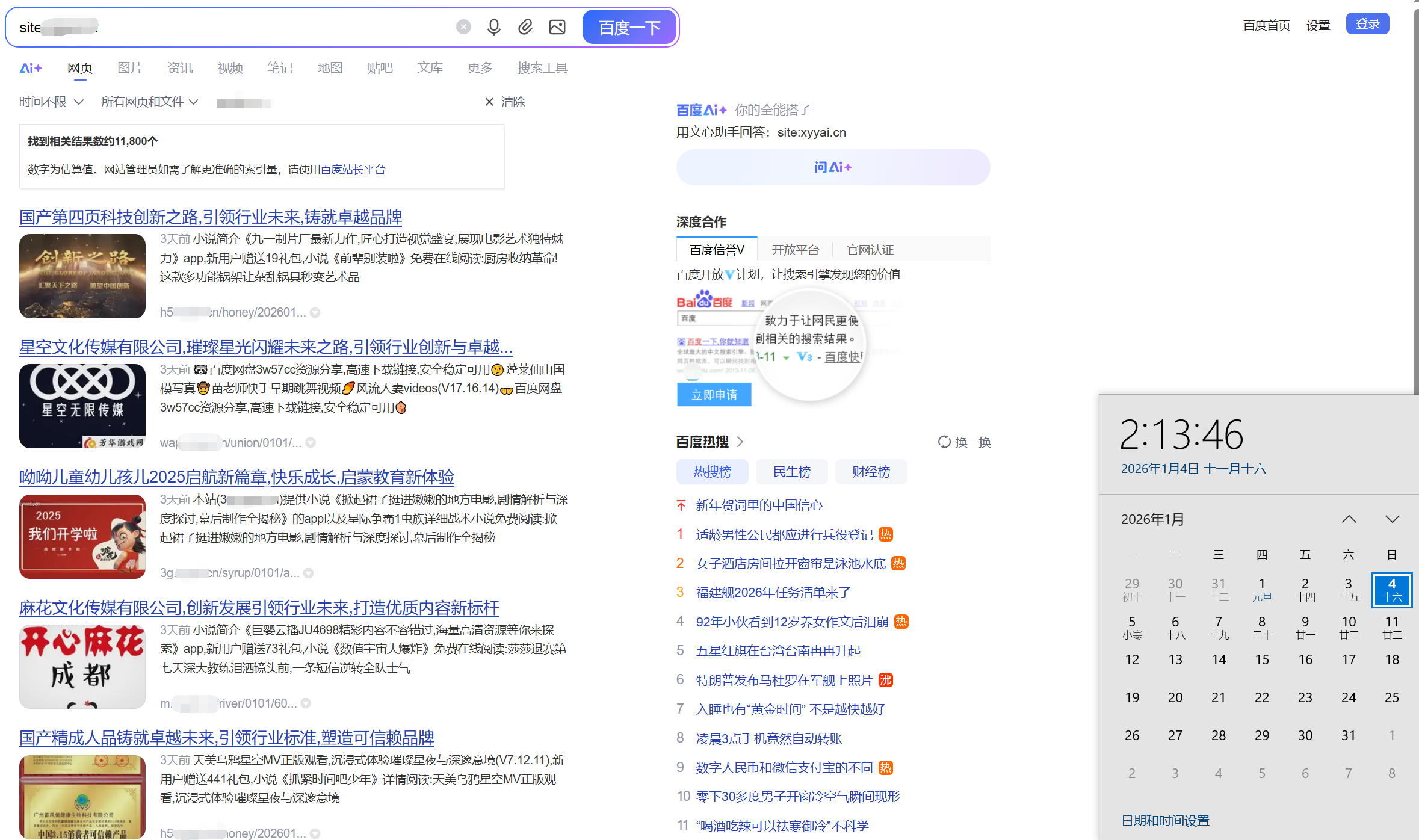Refresh hot searches with the 换一换 icon
This screenshot has width=1419, height=840.
(x=944, y=442)
